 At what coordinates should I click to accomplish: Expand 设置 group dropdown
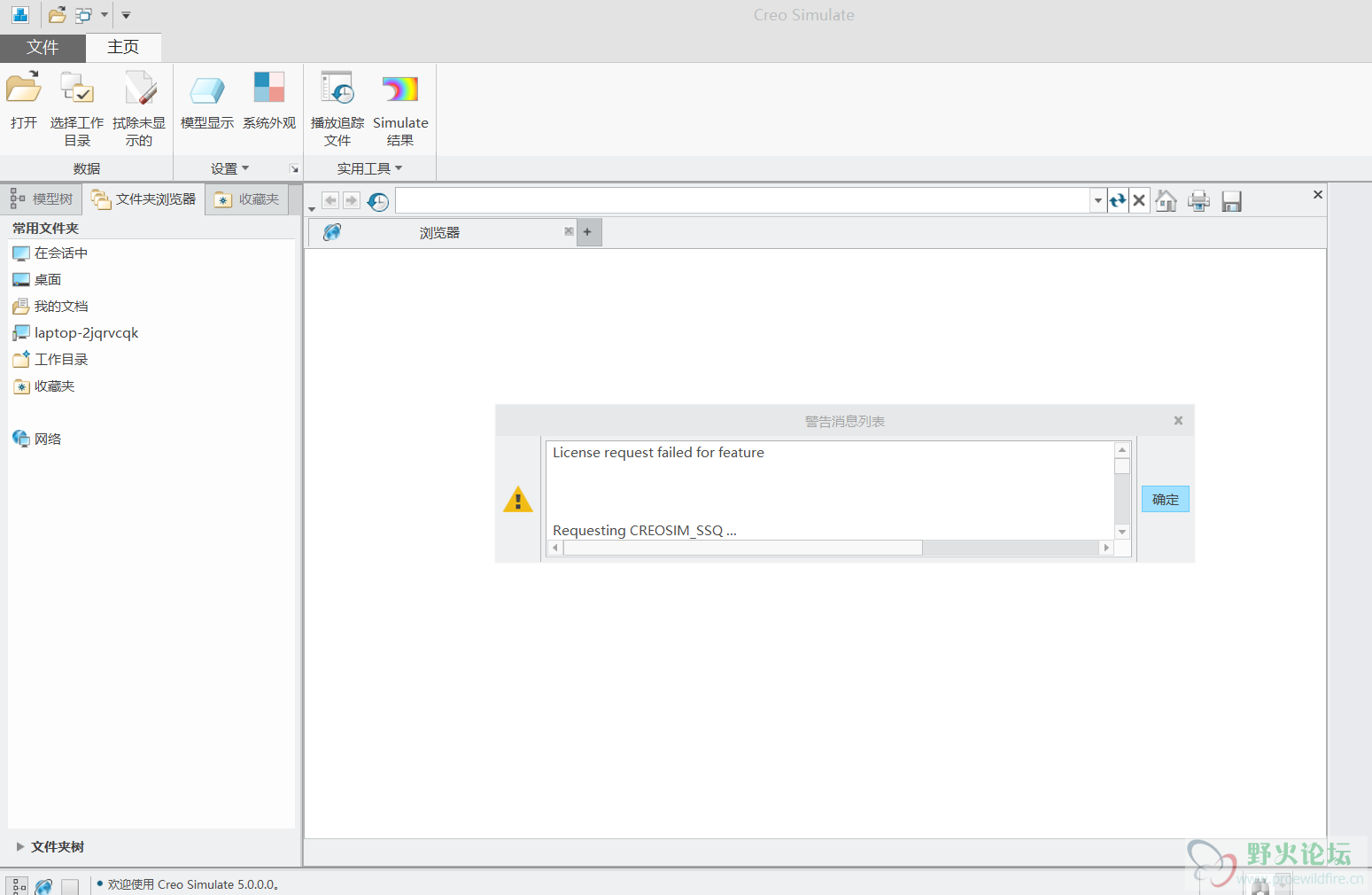[229, 168]
